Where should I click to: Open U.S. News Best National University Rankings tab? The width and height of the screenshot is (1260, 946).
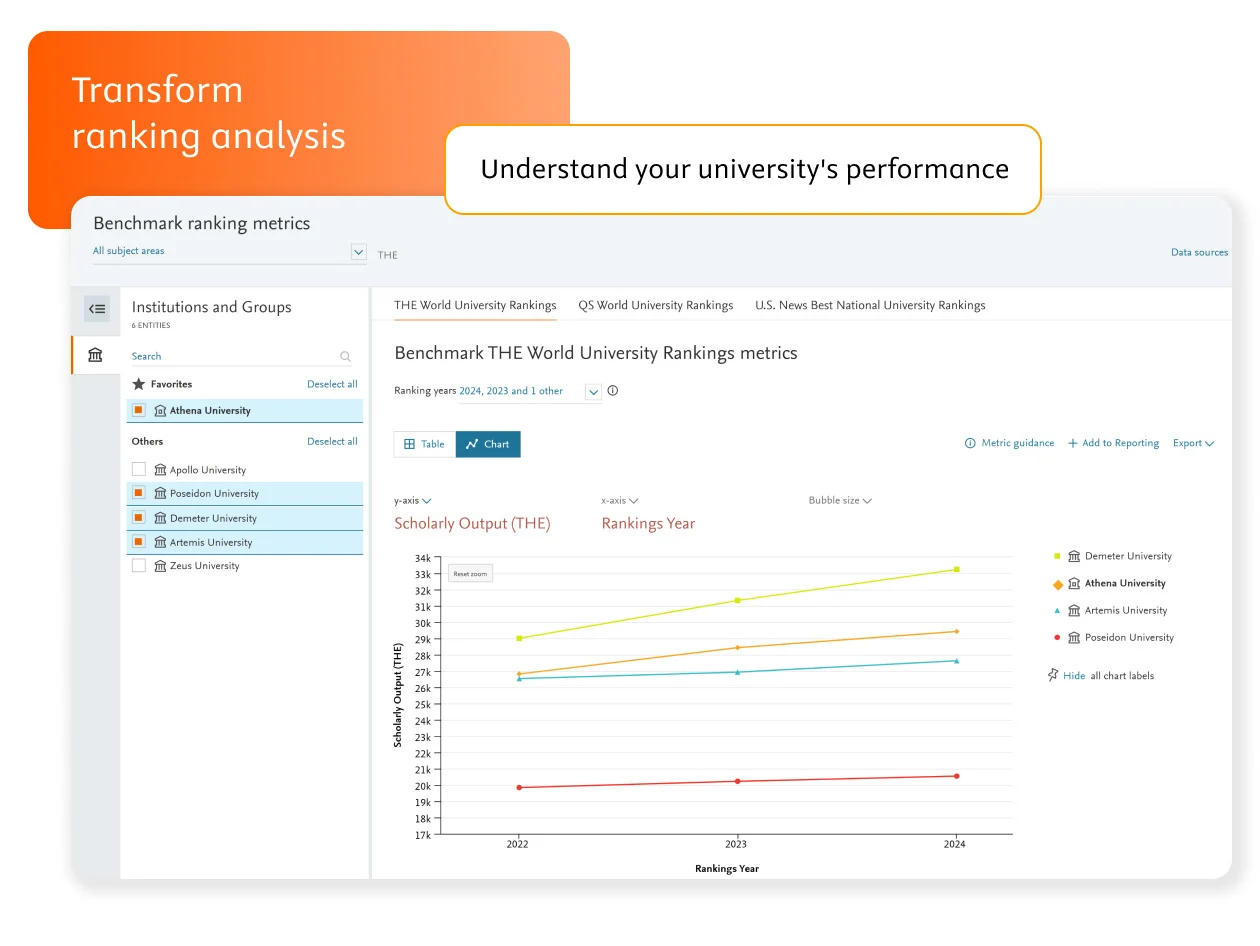coord(869,304)
